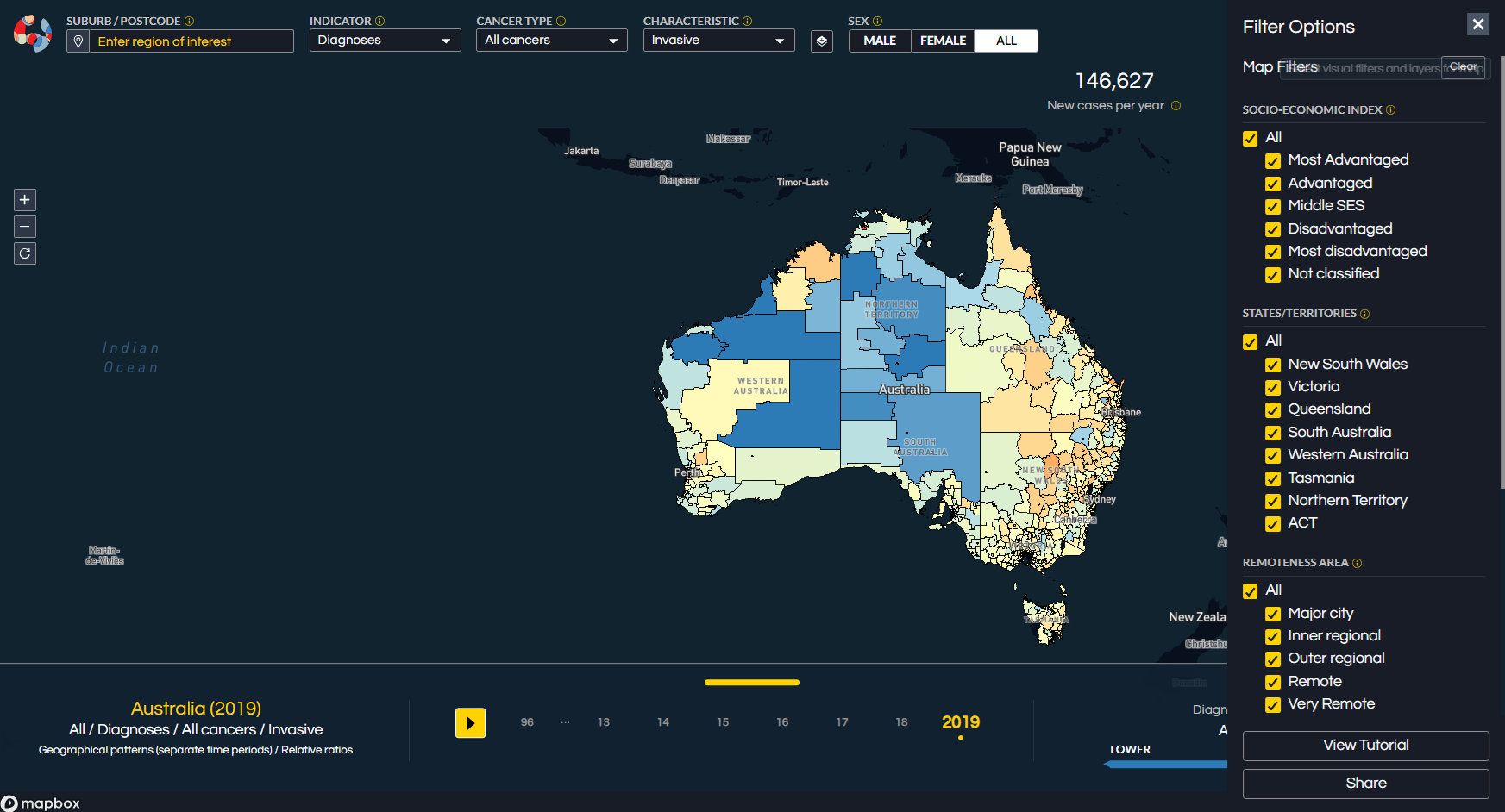1505x812 pixels.
Task: Expand the All cancers type dropdown
Action: (x=551, y=41)
